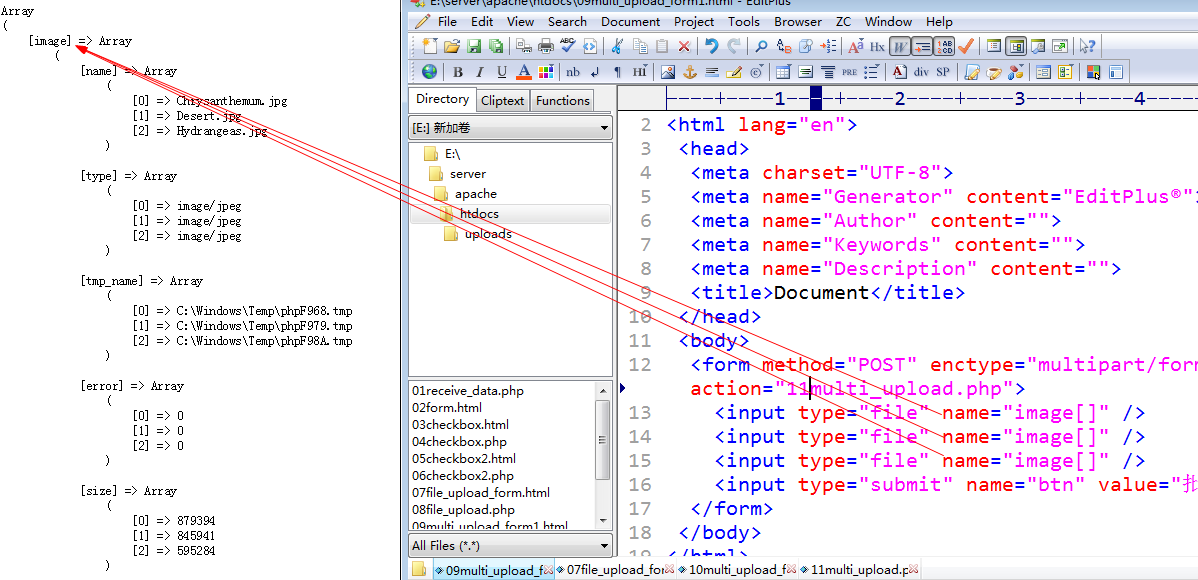Insert anchor using the anchor icon
The height and width of the screenshot is (580, 1198).
point(689,73)
